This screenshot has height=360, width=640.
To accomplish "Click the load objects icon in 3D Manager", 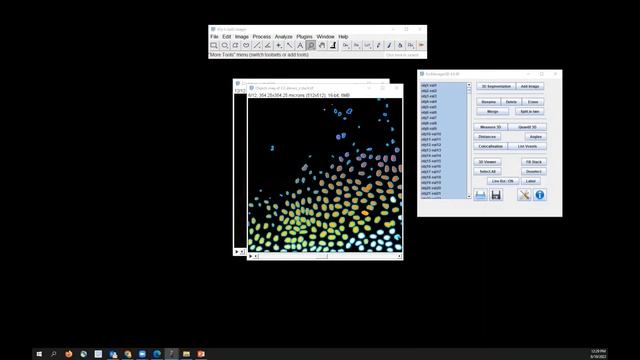I will click(480, 195).
